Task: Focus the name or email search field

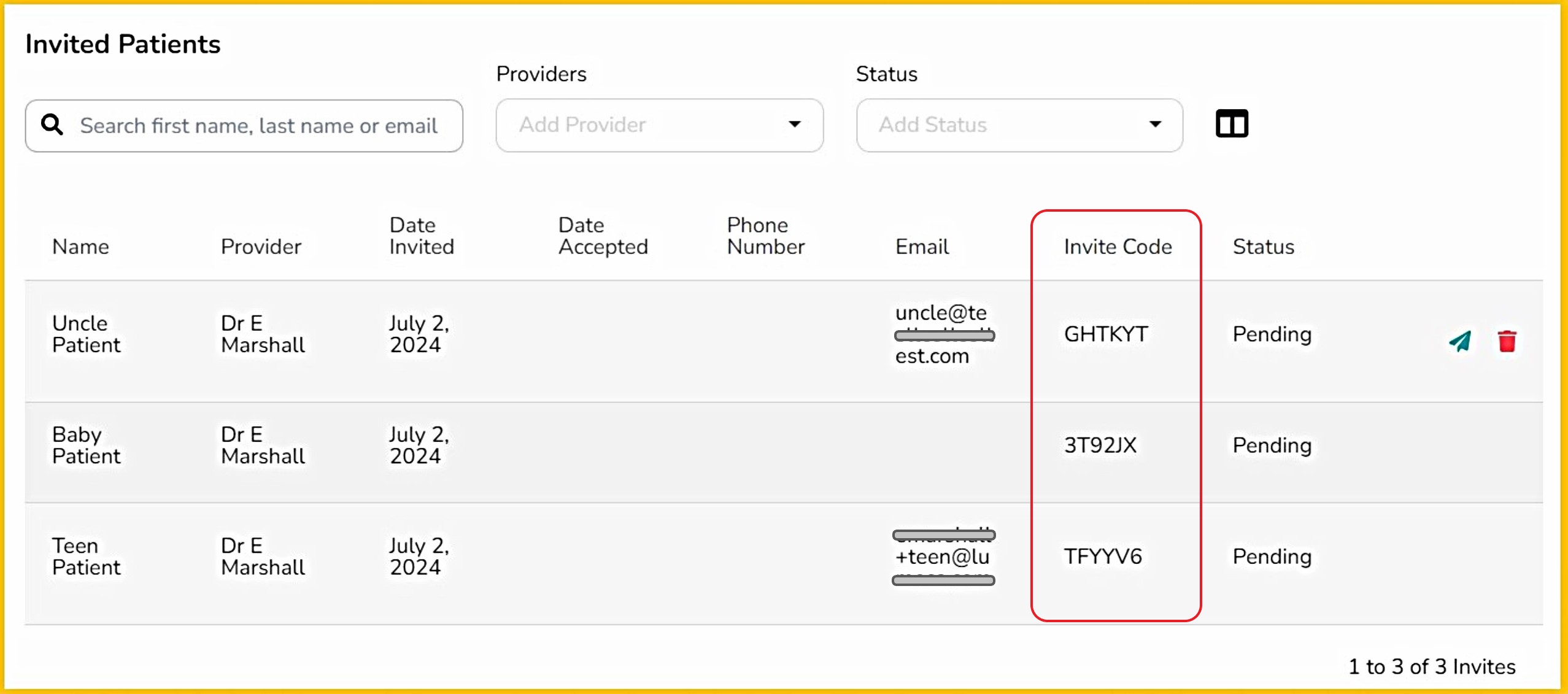Action: tap(258, 126)
